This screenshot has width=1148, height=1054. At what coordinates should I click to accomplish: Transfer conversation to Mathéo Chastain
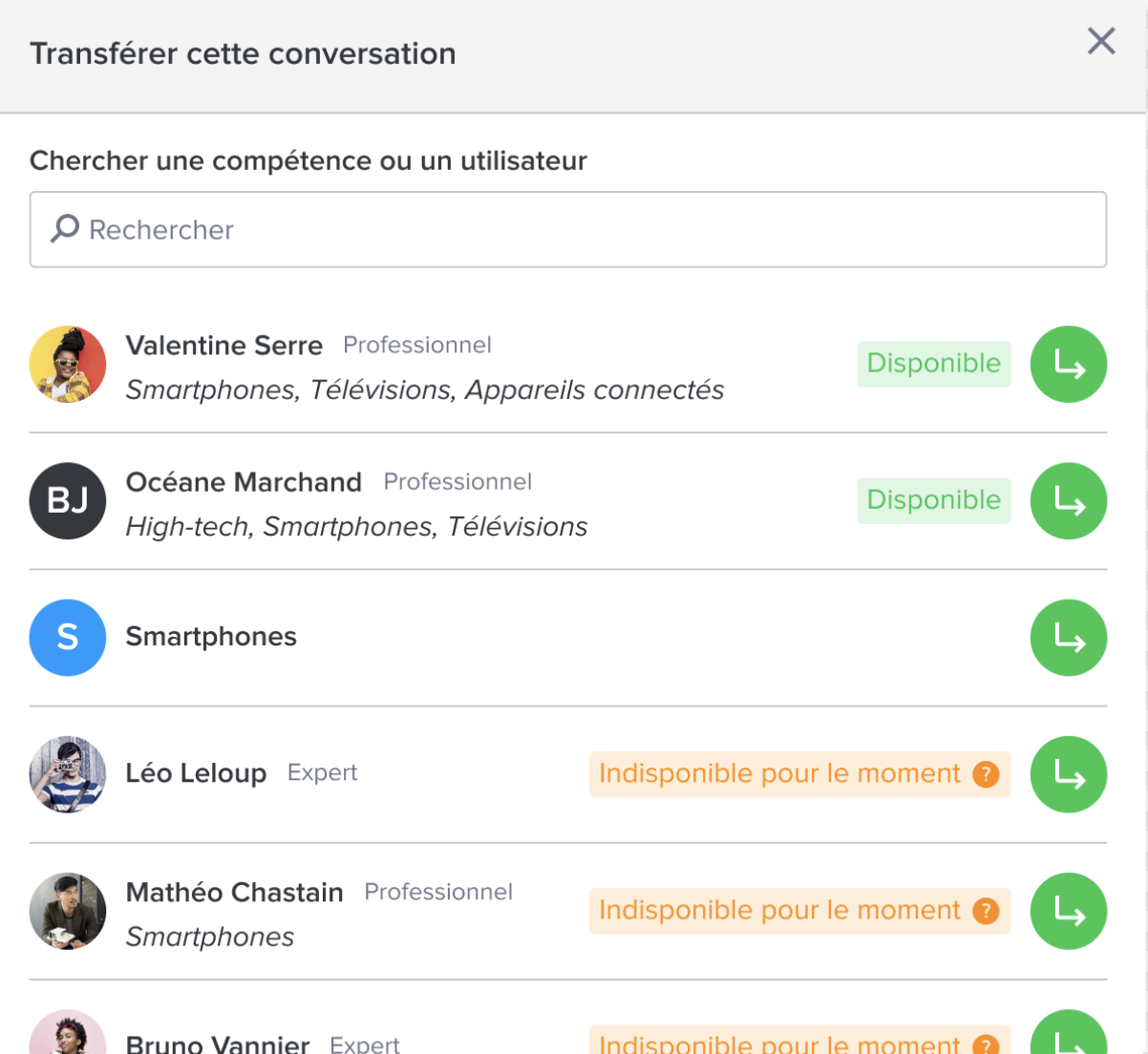pos(1068,911)
